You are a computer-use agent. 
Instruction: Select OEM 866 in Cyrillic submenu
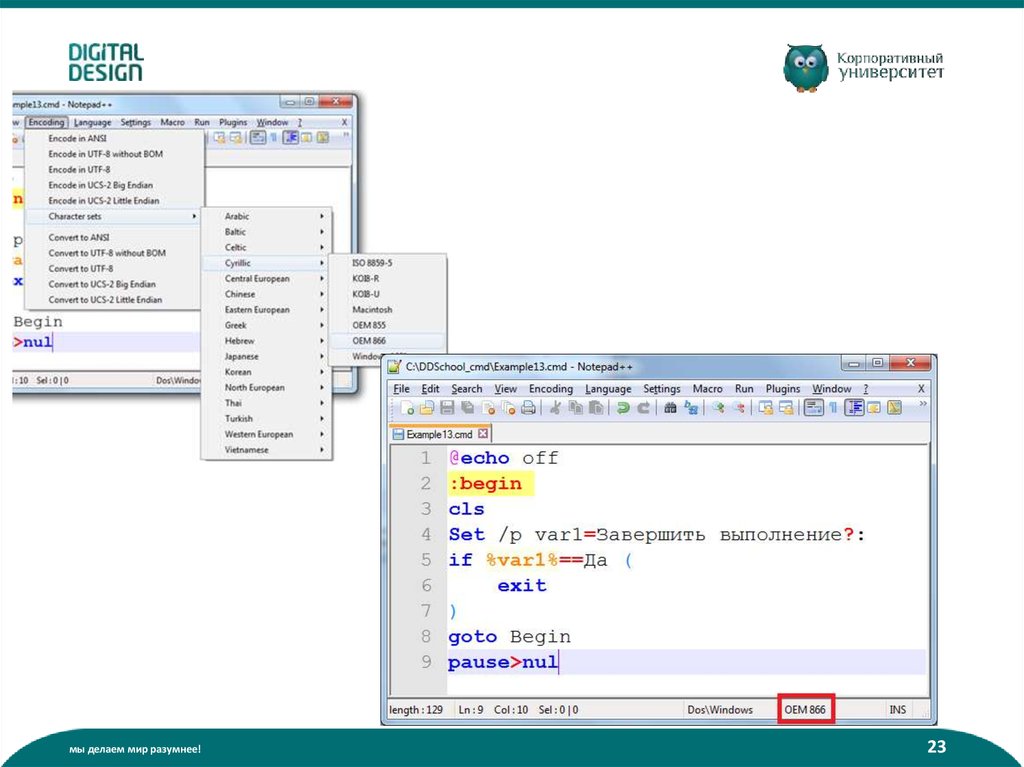(x=370, y=341)
